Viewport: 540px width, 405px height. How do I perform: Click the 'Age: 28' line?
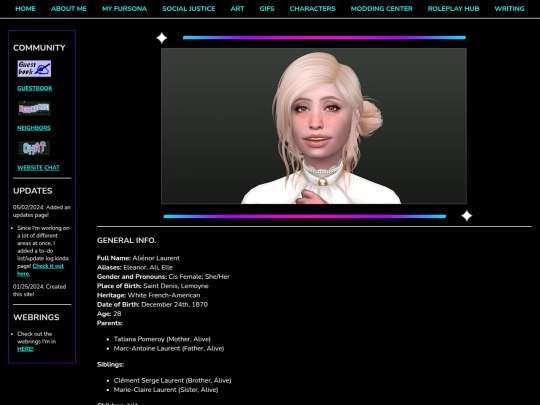pos(109,314)
